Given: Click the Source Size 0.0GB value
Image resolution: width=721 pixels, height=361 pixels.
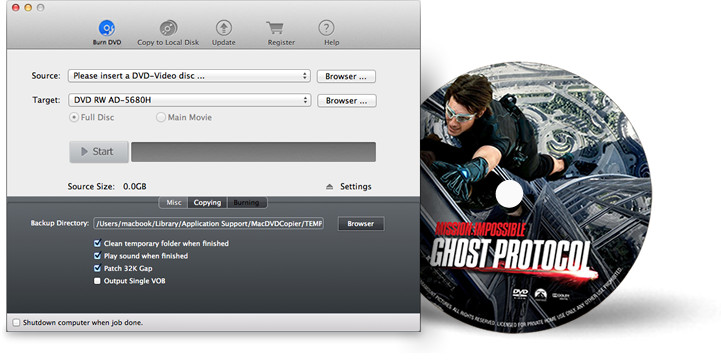Looking at the screenshot, I should (x=135, y=186).
